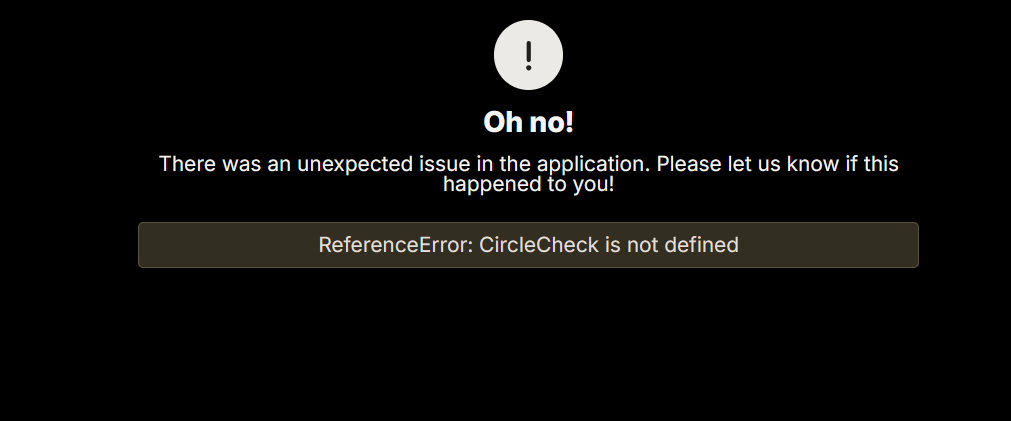Viewport: 1011px width, 421px height.
Task: Click the word "Oh" in the heading
Action: click(501, 122)
